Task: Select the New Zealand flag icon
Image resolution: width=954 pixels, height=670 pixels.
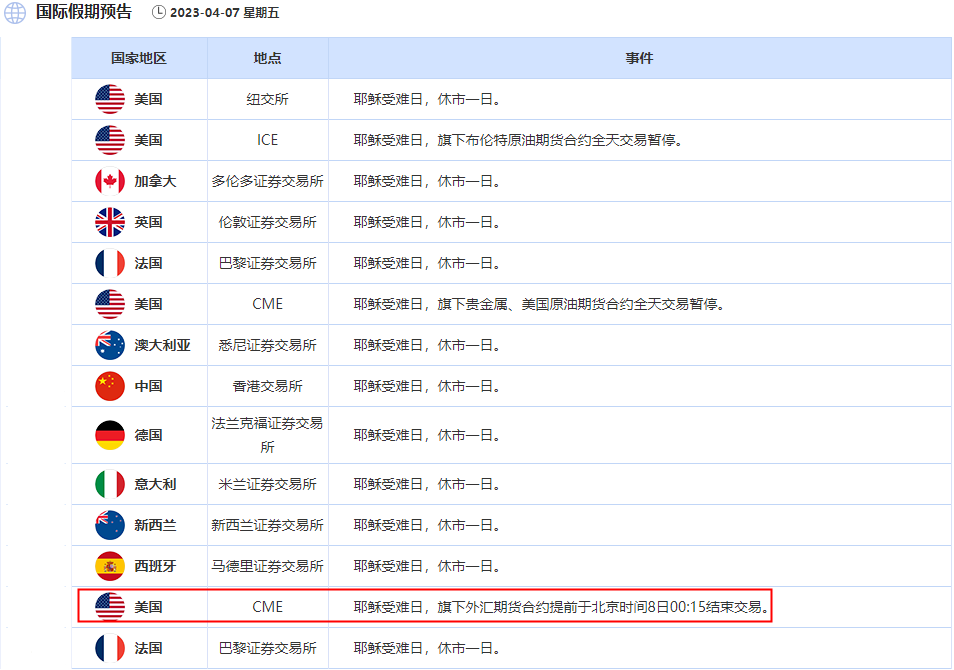Action: coord(110,525)
